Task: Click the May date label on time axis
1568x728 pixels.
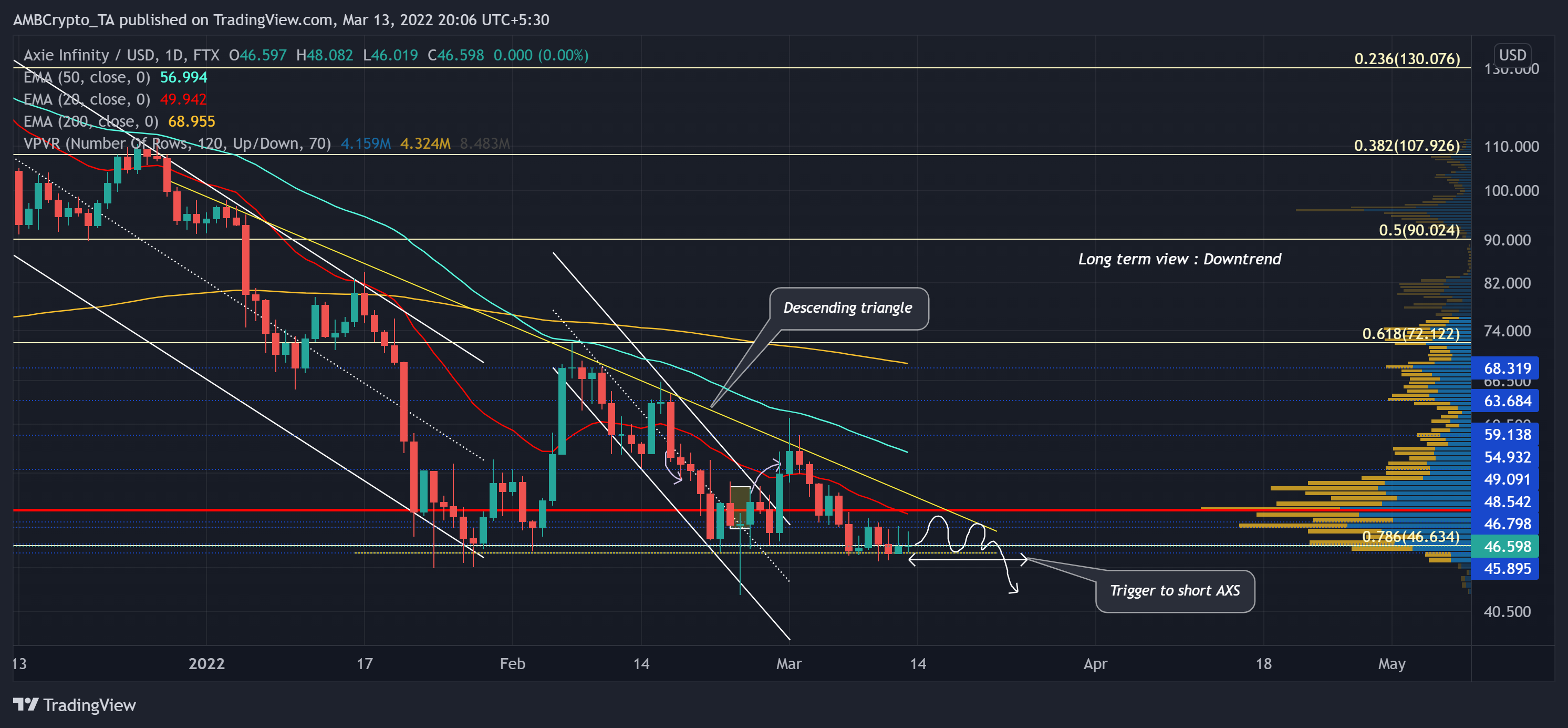Action: pos(1392,663)
